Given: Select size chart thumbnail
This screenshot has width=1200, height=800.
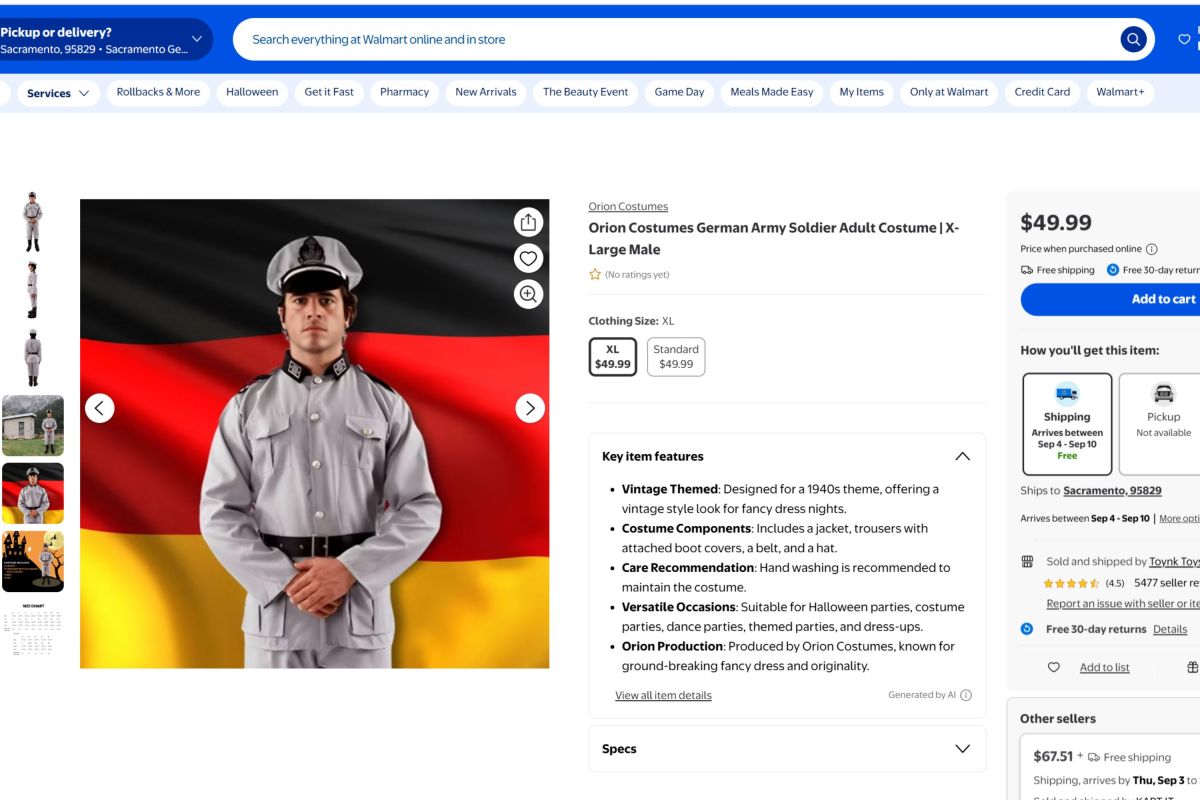Looking at the screenshot, I should click(33, 629).
